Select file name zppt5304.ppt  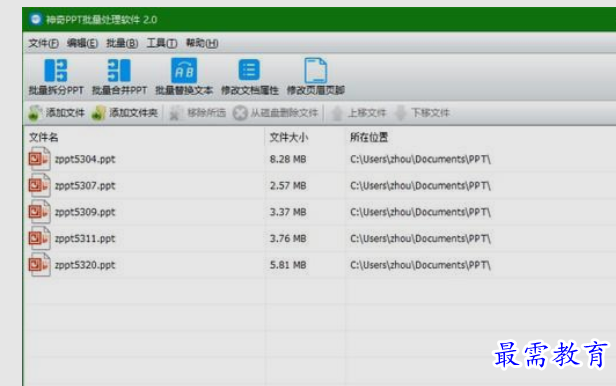pos(85,159)
